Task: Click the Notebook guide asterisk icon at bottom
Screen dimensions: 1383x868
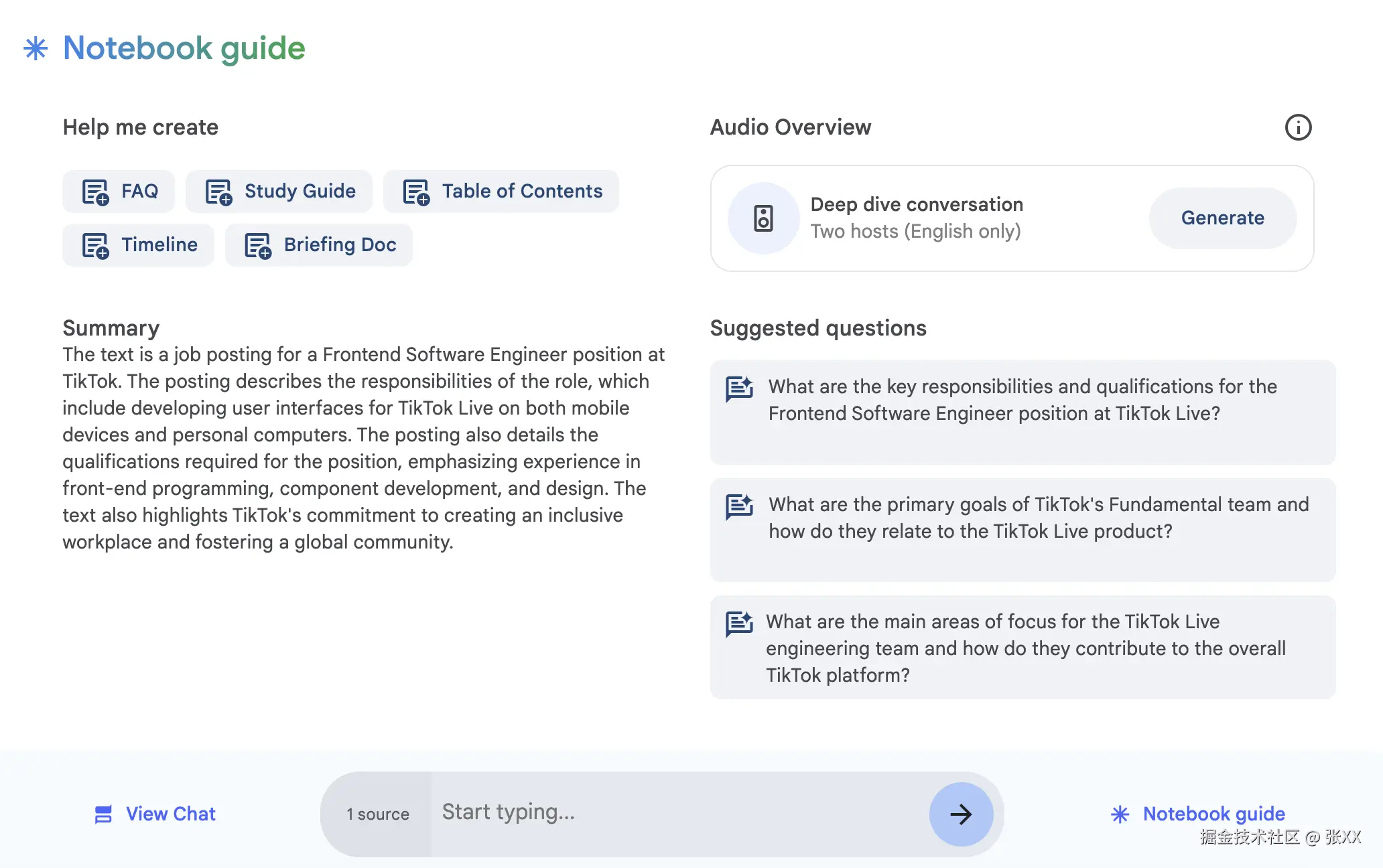Action: tap(1120, 814)
